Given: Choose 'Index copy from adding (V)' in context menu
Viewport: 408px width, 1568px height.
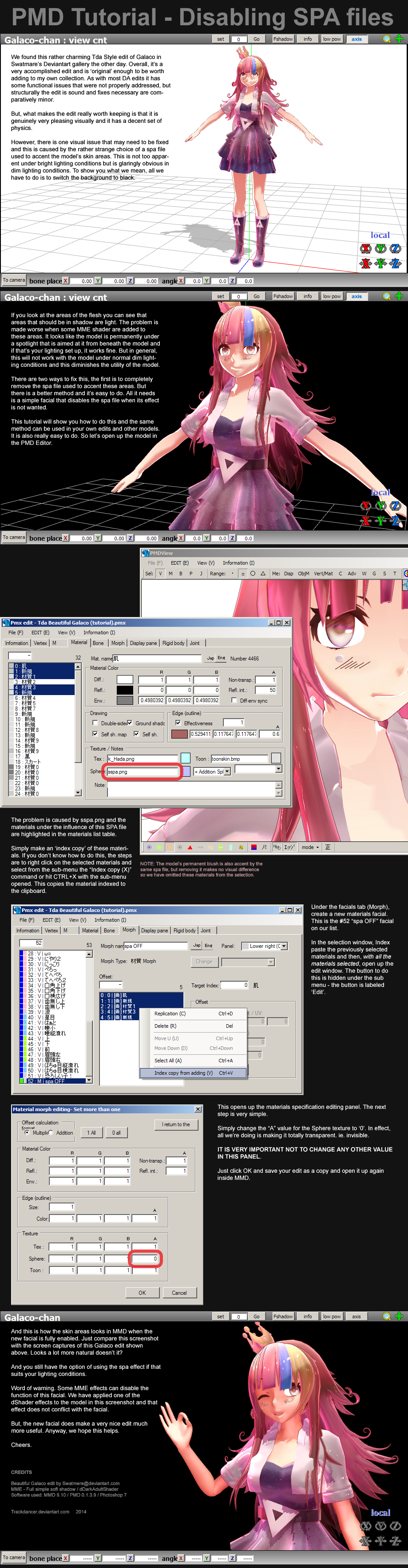Looking at the screenshot, I should [x=193, y=1073].
